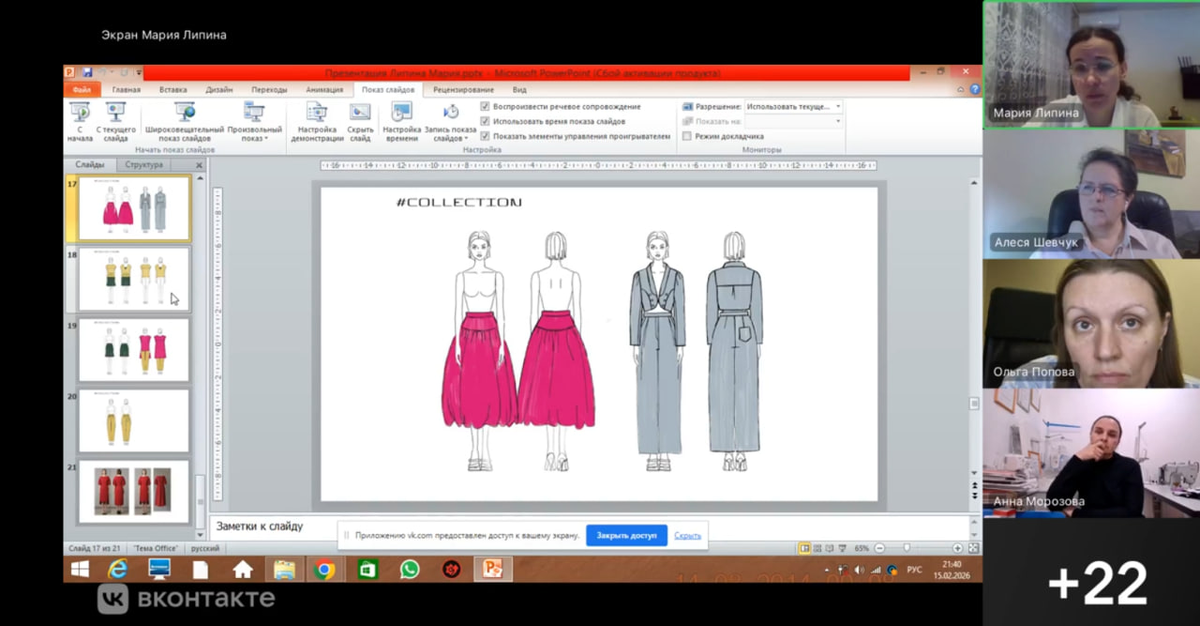Viewport: 1200px width, 626px height.
Task: Open Google Chrome from the taskbar
Action: (x=324, y=569)
